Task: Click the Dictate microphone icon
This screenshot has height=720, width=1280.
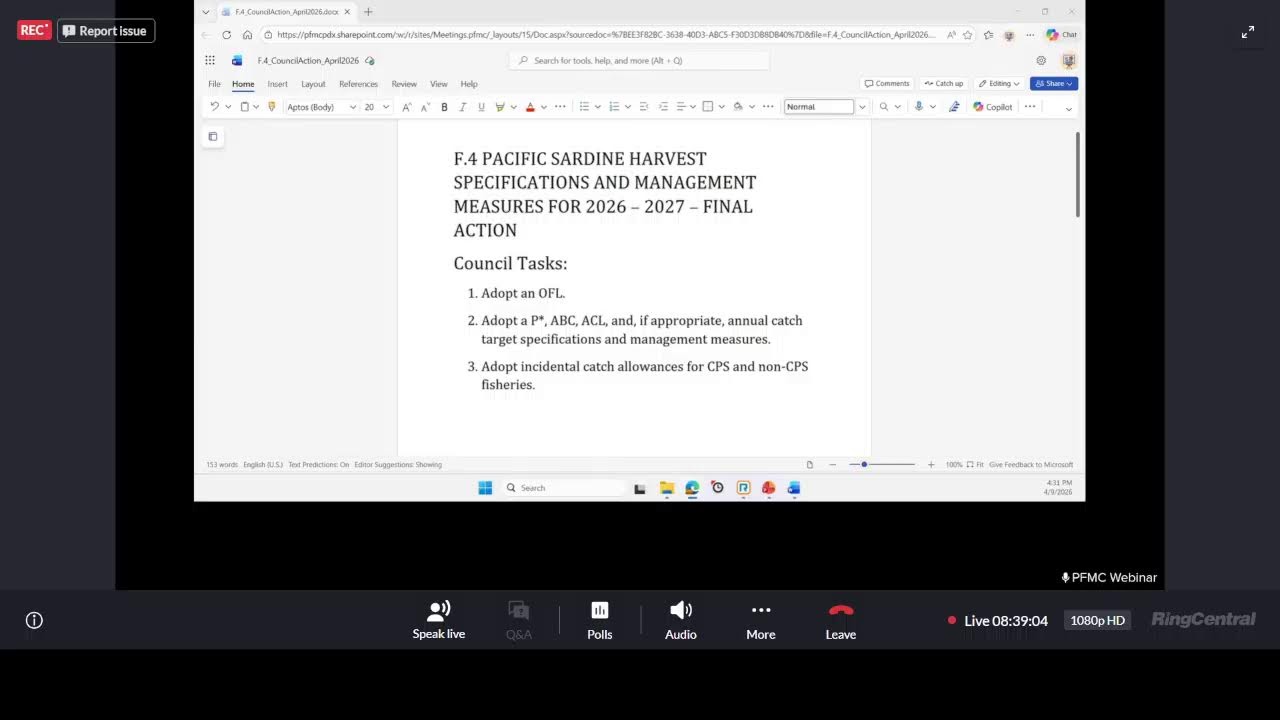Action: (x=918, y=107)
